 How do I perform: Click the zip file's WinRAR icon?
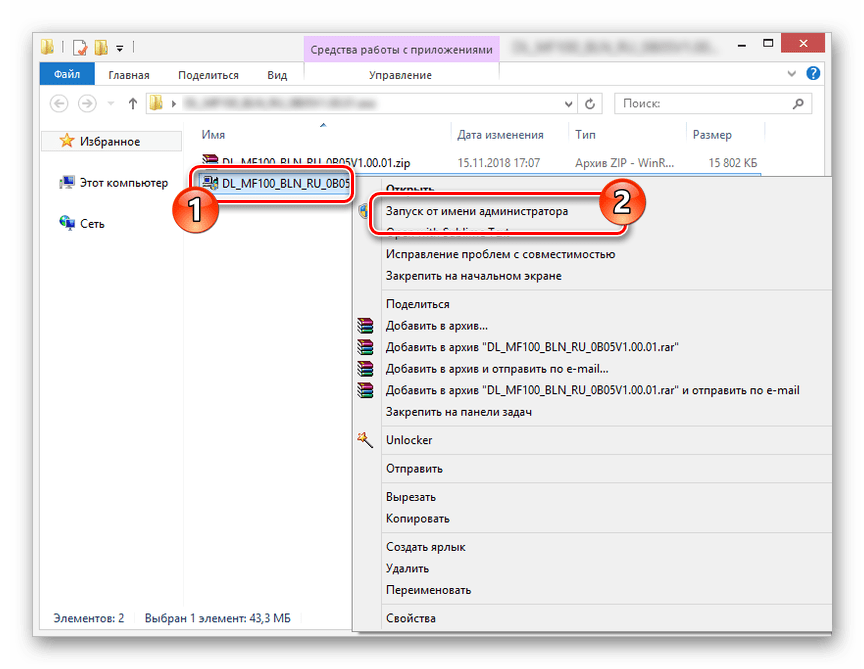[x=210, y=161]
